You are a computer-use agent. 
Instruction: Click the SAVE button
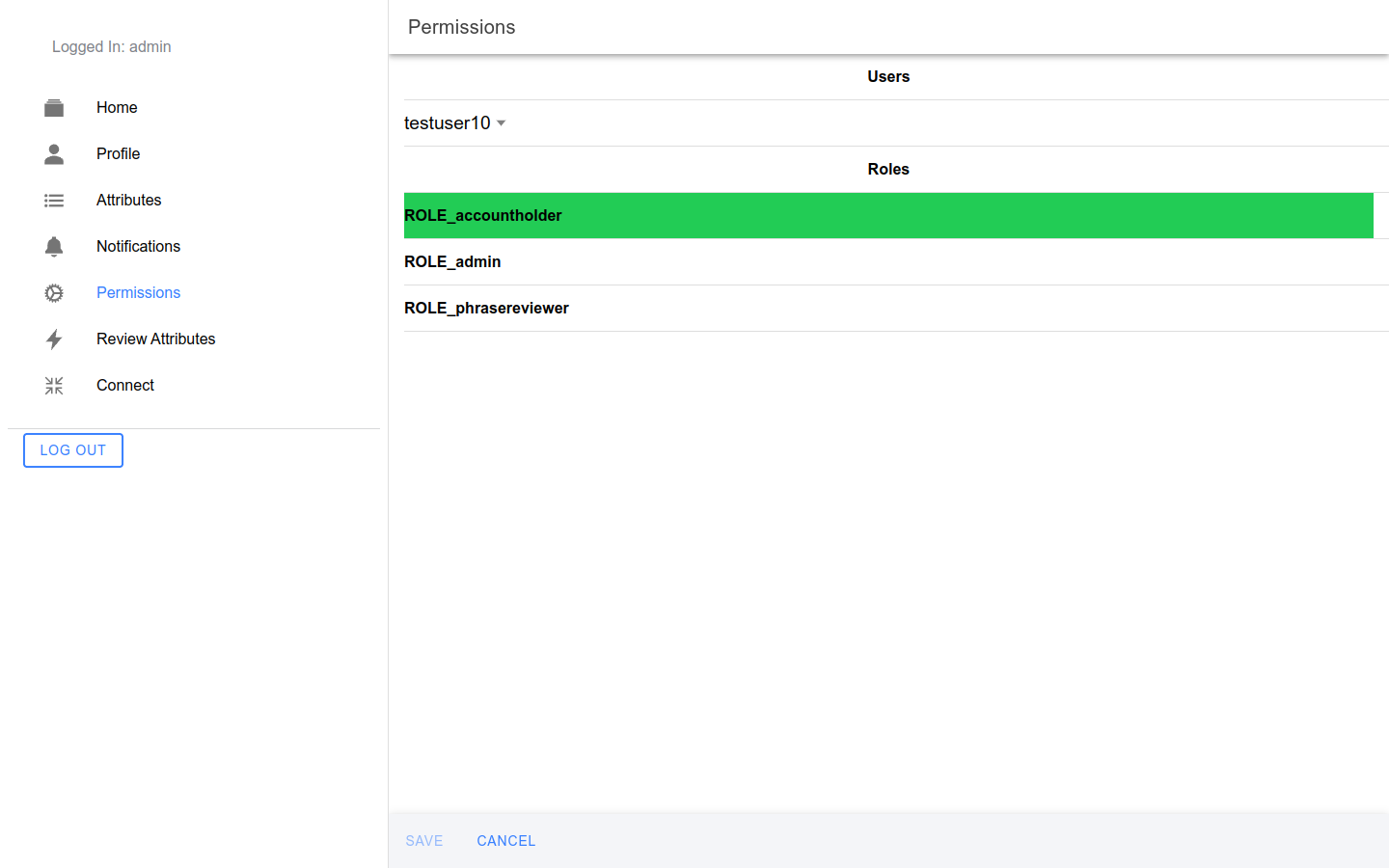[x=424, y=841]
